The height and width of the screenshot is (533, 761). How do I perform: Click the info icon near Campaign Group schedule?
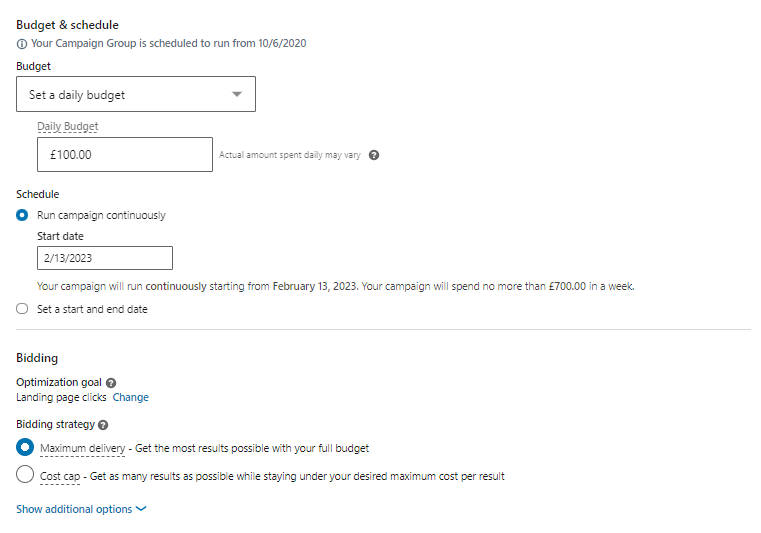click(x=22, y=45)
